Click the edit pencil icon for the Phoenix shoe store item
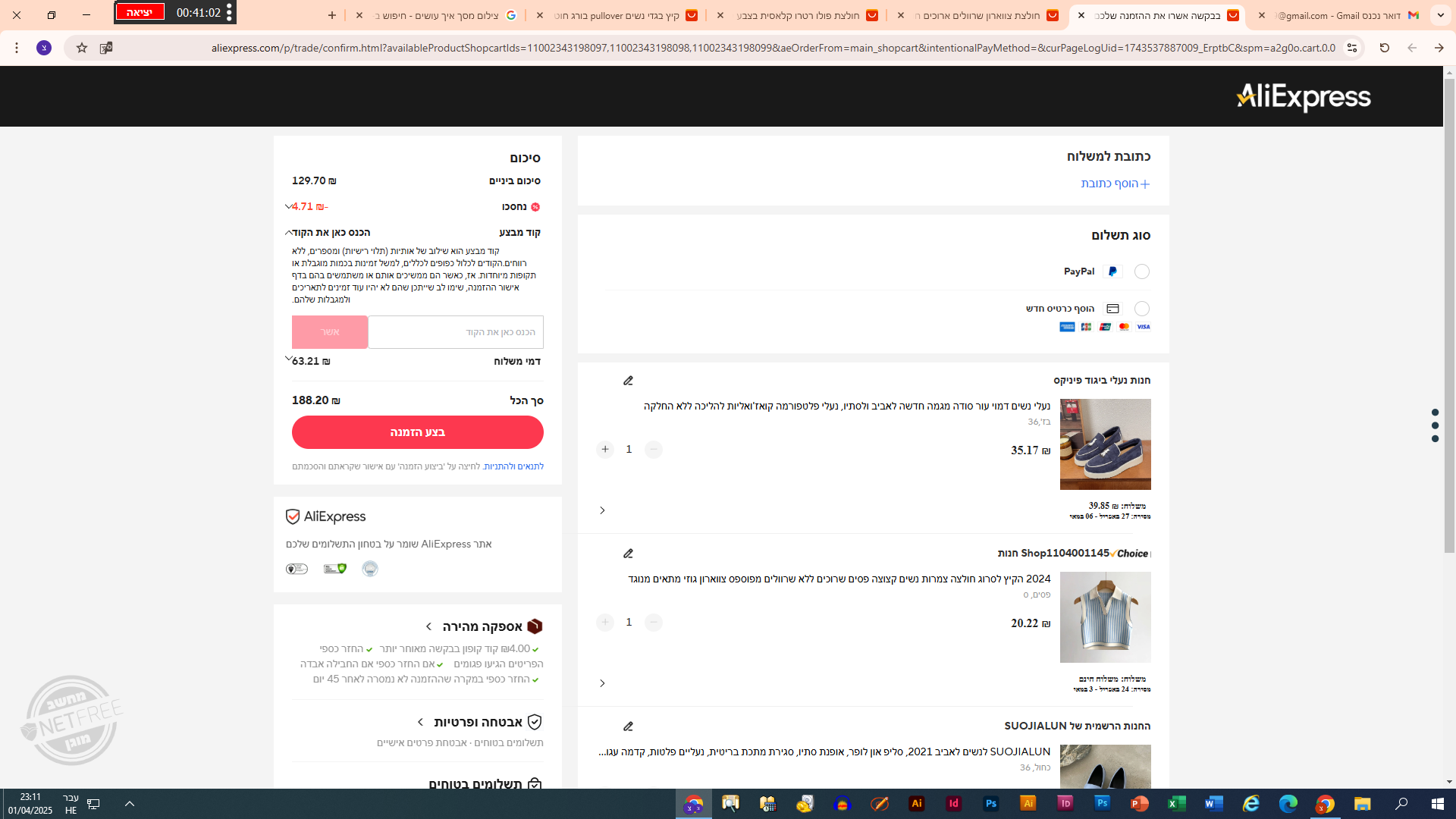The width and height of the screenshot is (1456, 819). pyautogui.click(x=628, y=381)
